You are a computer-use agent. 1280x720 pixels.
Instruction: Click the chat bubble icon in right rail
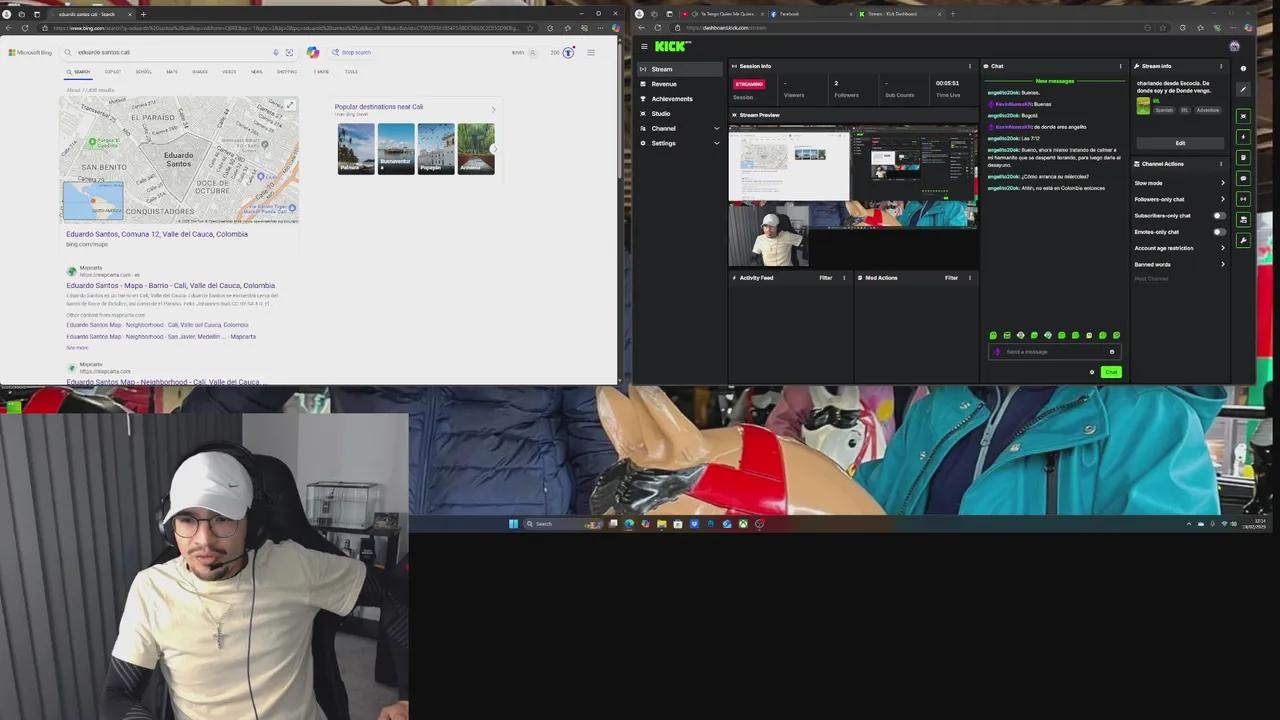click(x=1243, y=178)
